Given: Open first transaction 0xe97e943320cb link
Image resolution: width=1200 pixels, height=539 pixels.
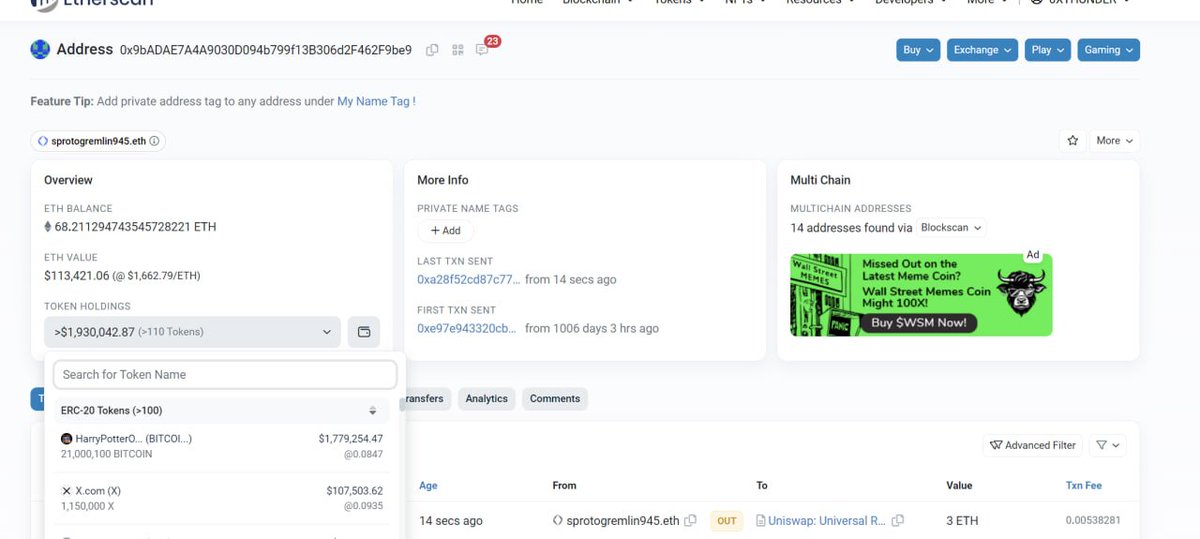Looking at the screenshot, I should coord(469,328).
